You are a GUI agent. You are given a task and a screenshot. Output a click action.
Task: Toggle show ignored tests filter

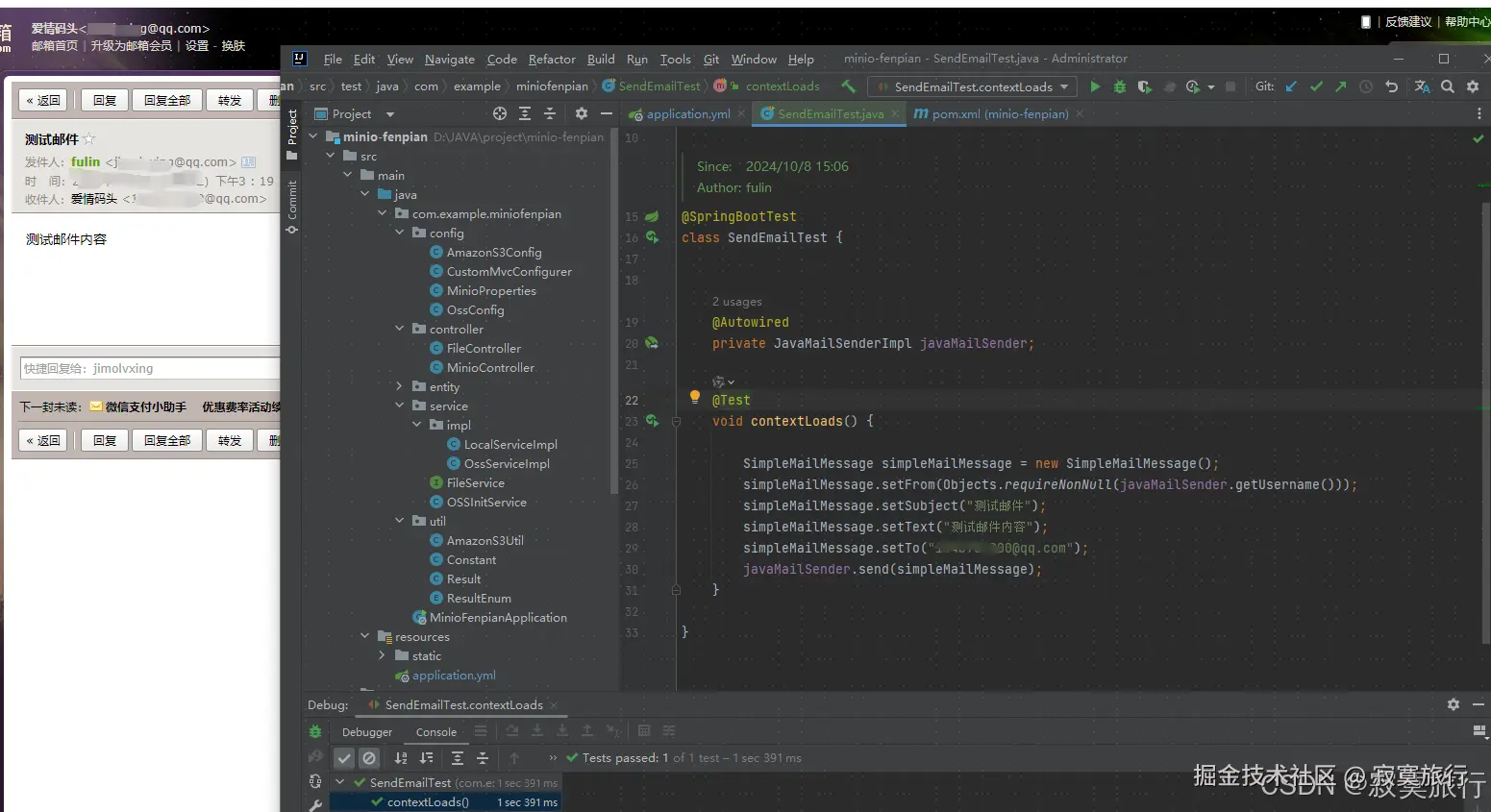point(368,758)
